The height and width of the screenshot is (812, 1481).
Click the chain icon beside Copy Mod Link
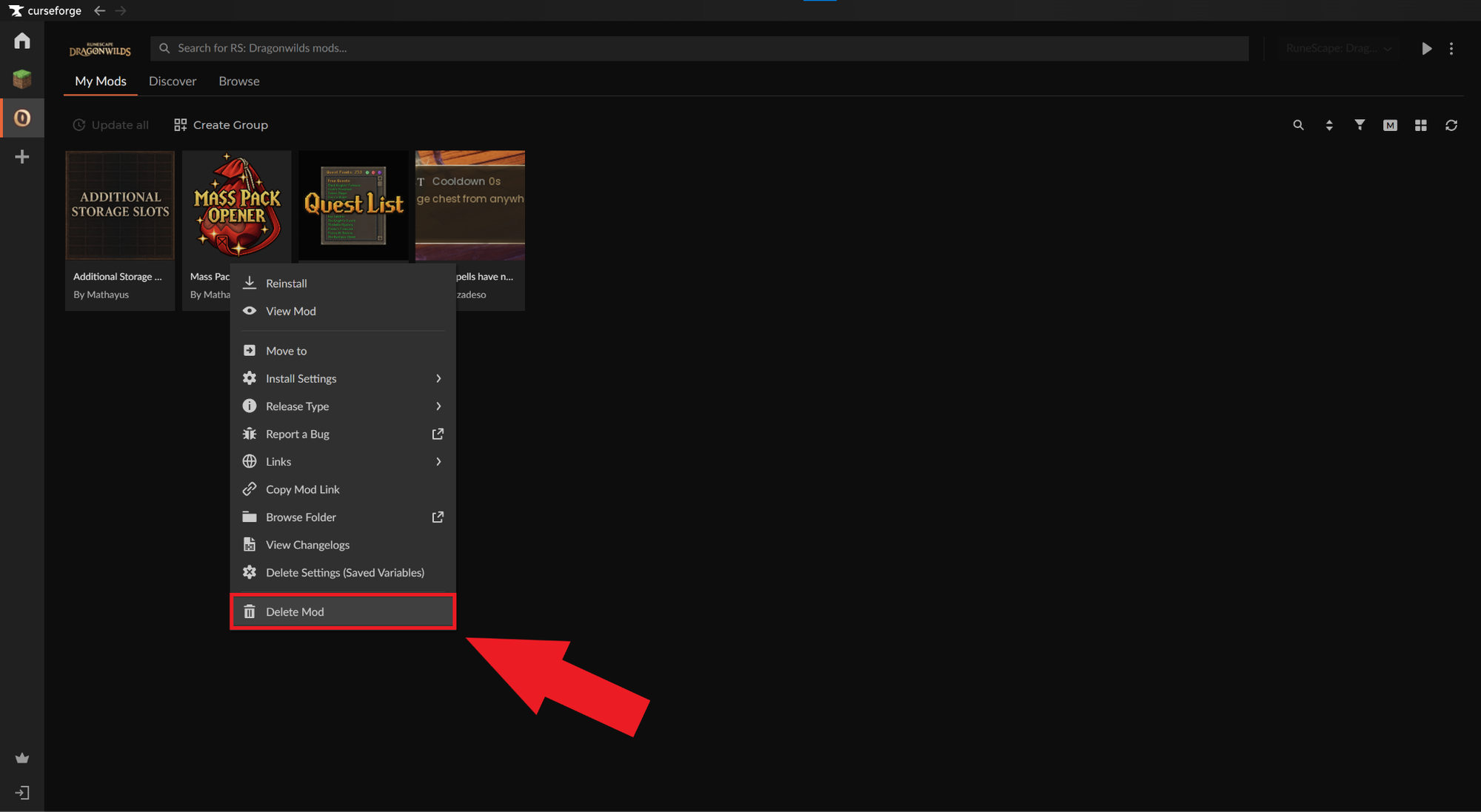(250, 489)
